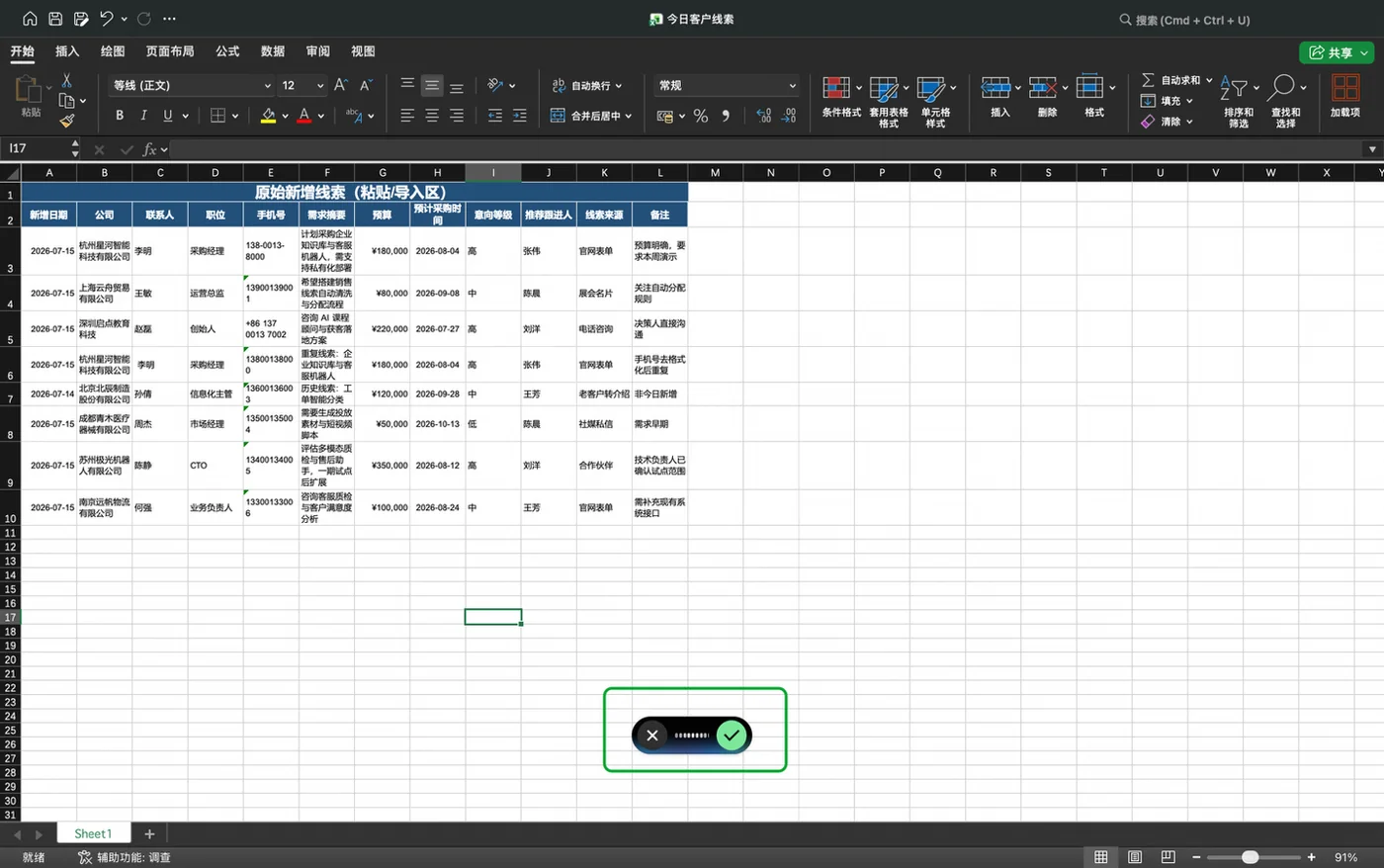
Task: Zoom out with the status bar minus button
Action: coord(1196,857)
